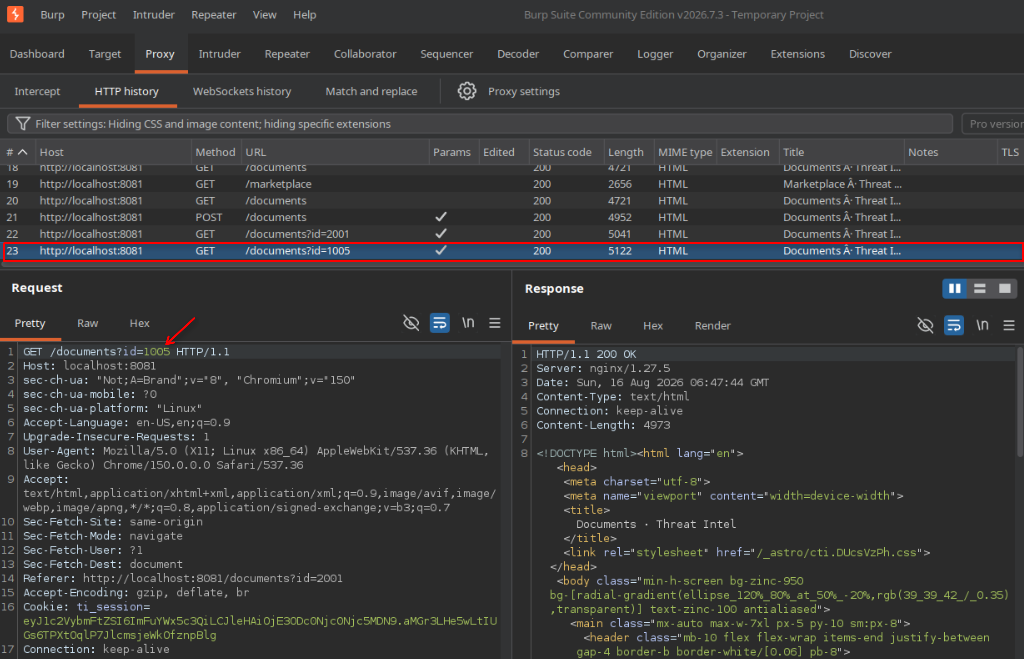Click the Response panel vertical scrollbar
The height and width of the screenshot is (659, 1024).
[1020, 402]
